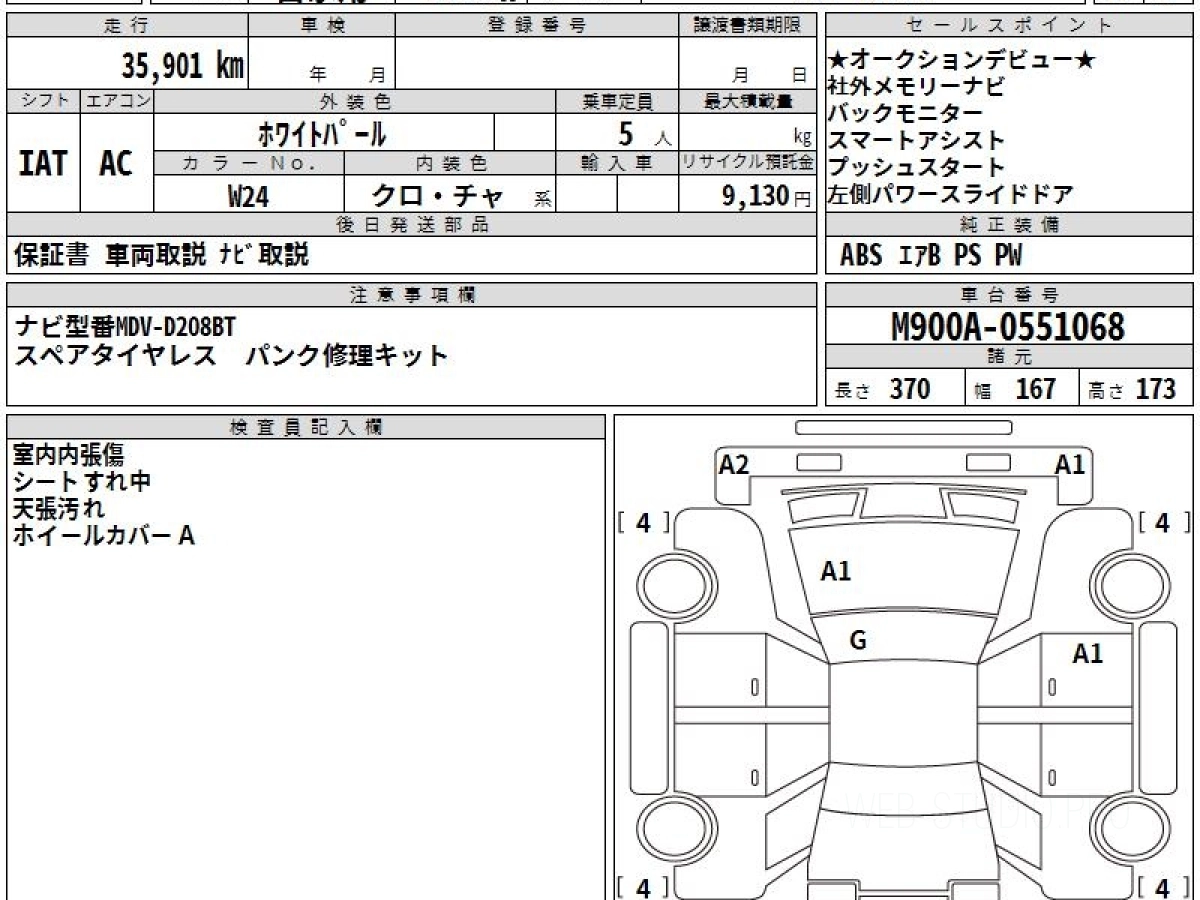Click the 内装色 label
1200x900 pixels.
[450, 163]
